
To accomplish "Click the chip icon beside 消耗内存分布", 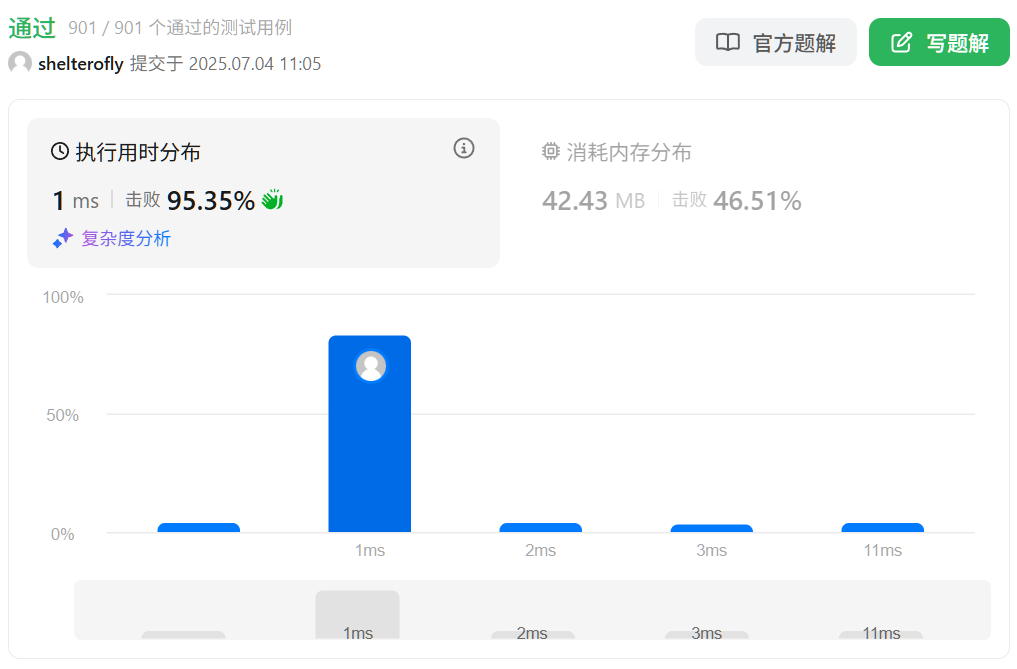I will 550,152.
